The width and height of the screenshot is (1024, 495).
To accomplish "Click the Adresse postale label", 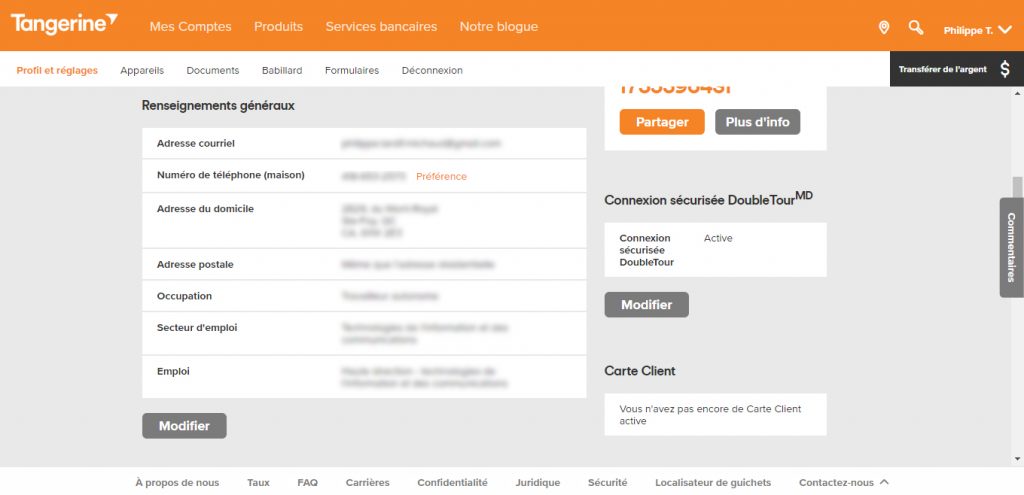I will 195,264.
